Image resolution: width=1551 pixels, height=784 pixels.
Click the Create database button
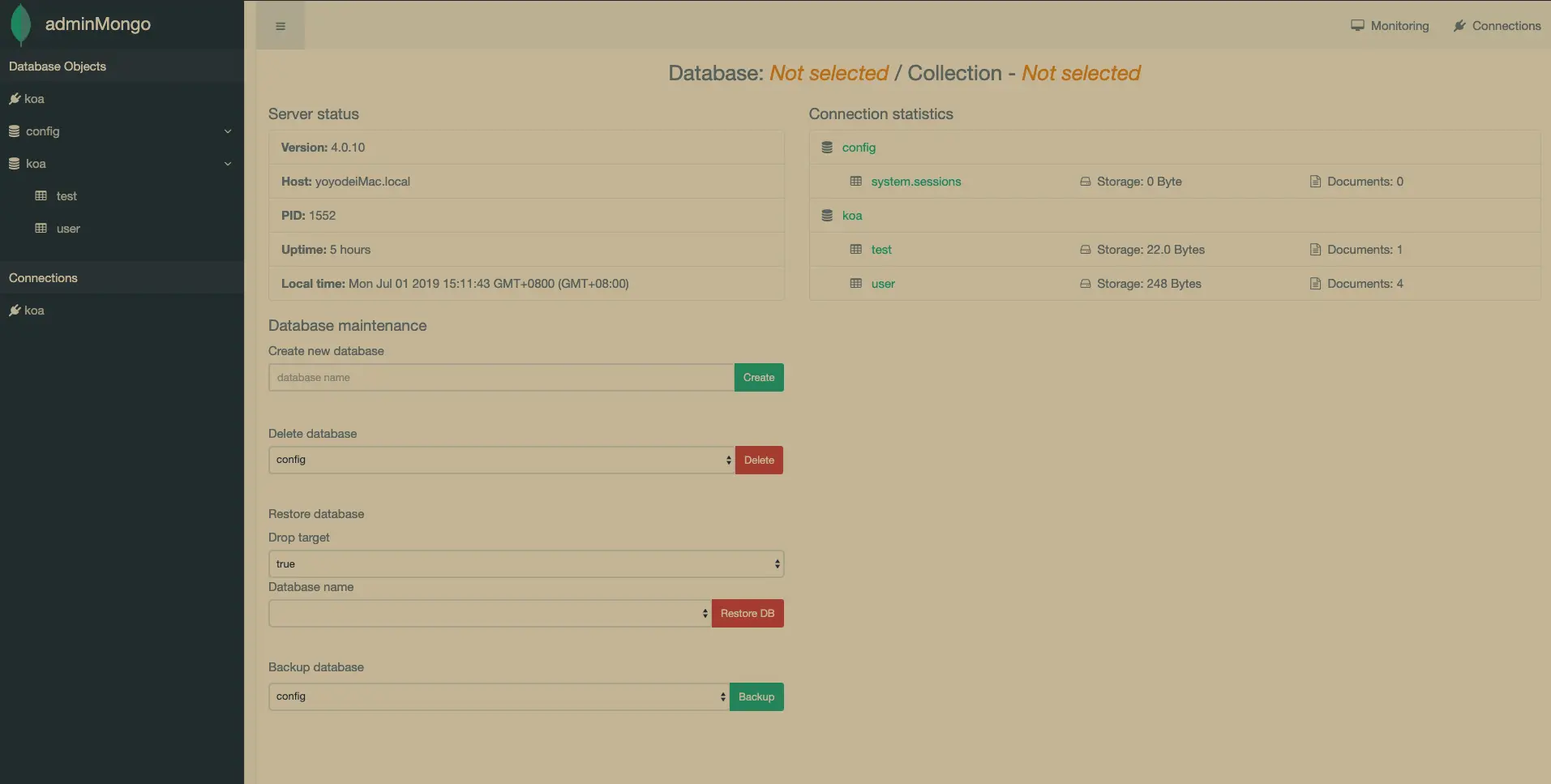[759, 378]
